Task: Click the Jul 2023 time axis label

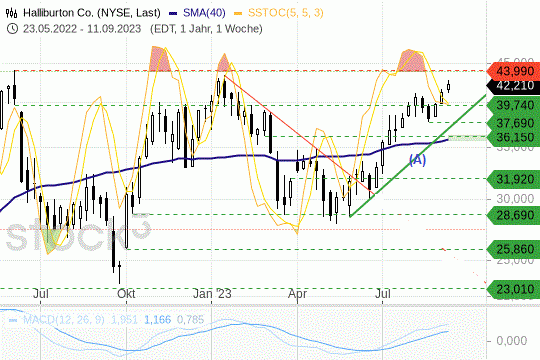Action: 383,294
